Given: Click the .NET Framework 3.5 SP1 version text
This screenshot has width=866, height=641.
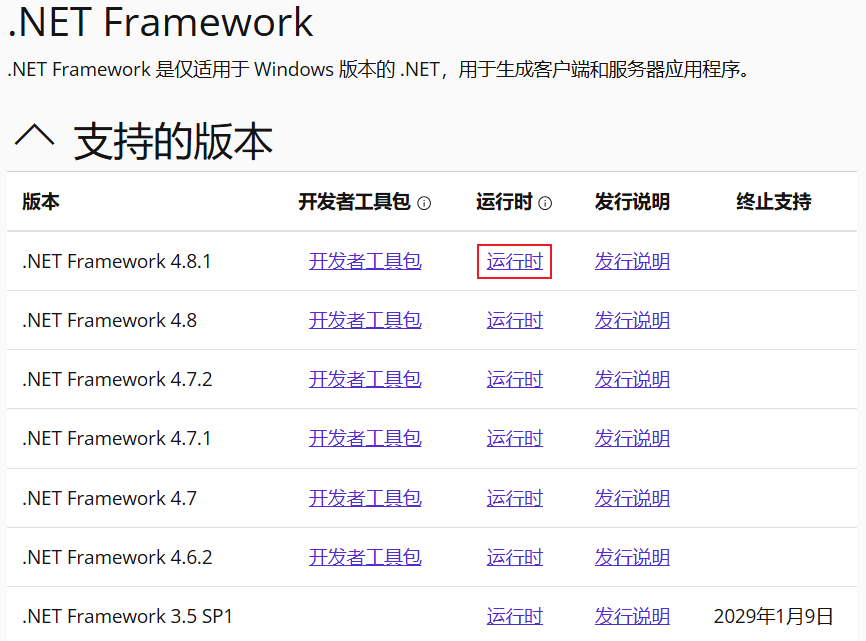Looking at the screenshot, I should coord(128,616).
